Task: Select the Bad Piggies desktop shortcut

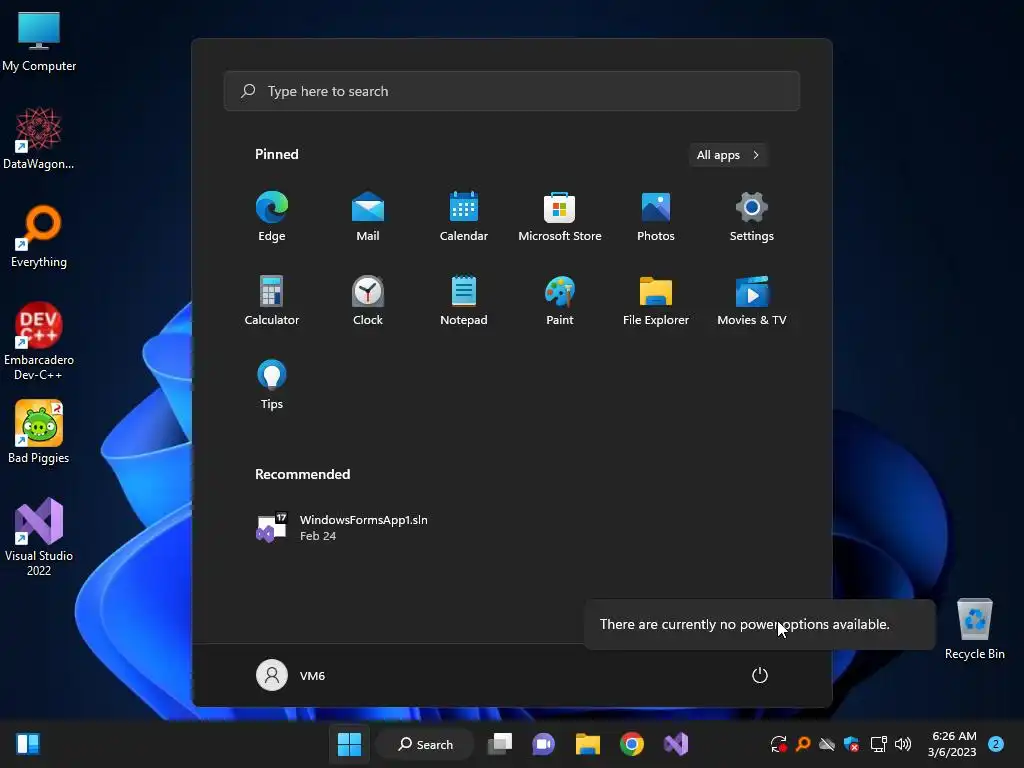Action: click(x=39, y=432)
